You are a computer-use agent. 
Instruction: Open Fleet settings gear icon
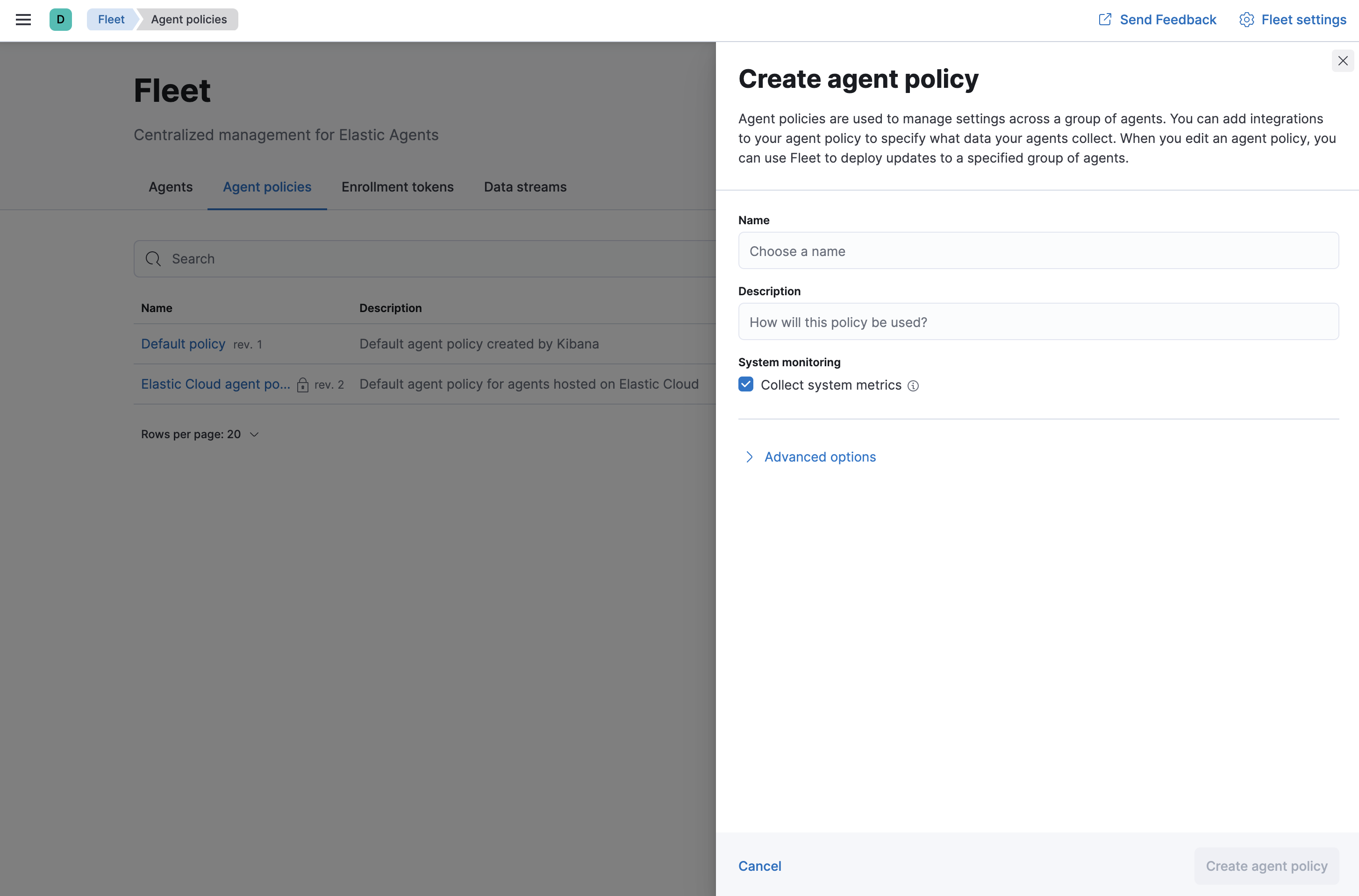pyautogui.click(x=1247, y=19)
